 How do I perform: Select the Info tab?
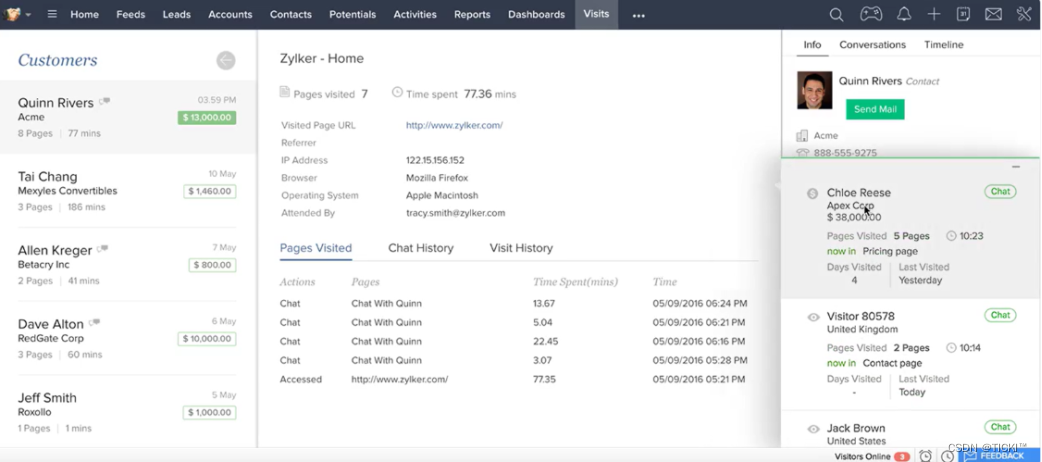[x=812, y=45]
